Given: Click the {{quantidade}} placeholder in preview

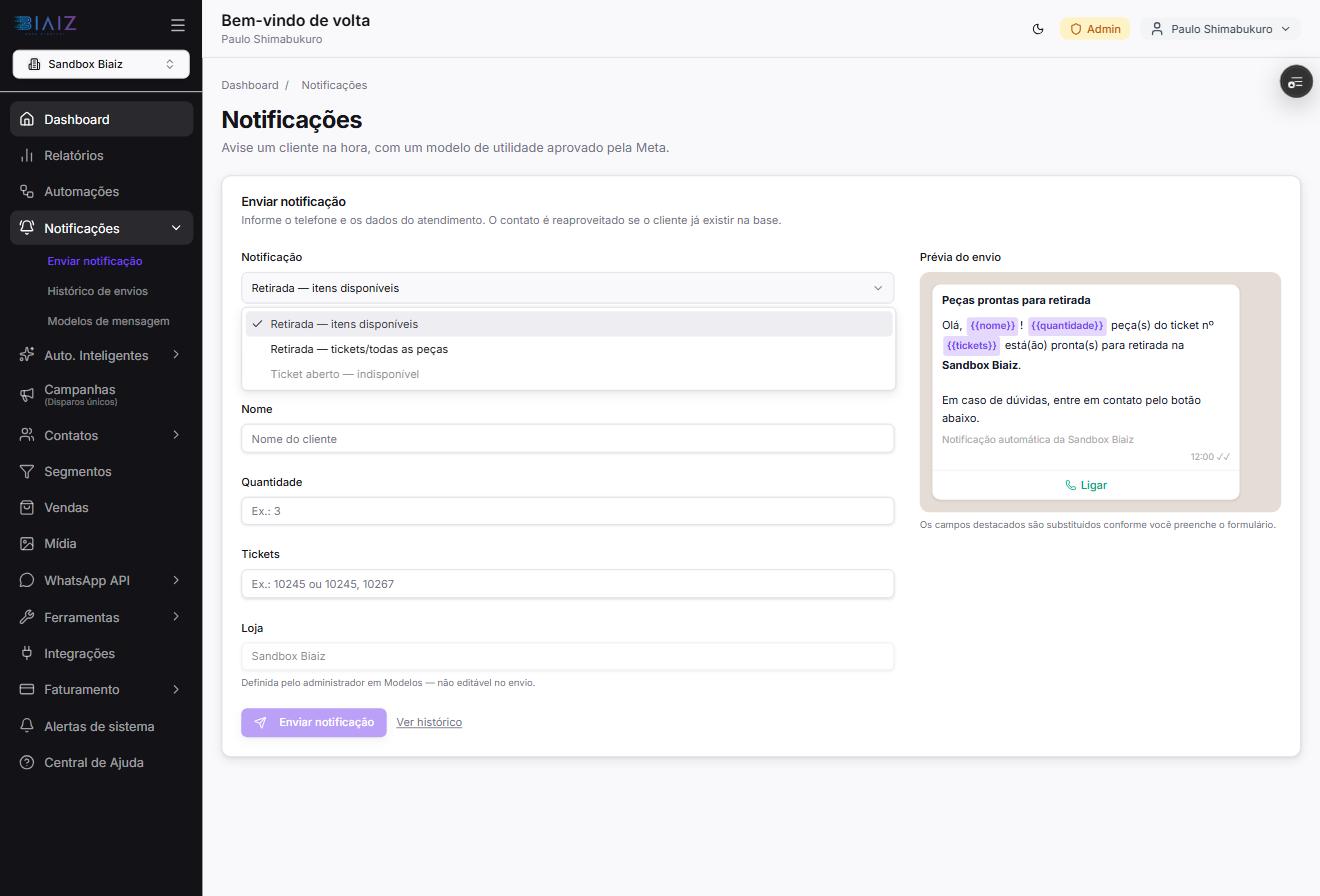Looking at the screenshot, I should click(x=1067, y=325).
